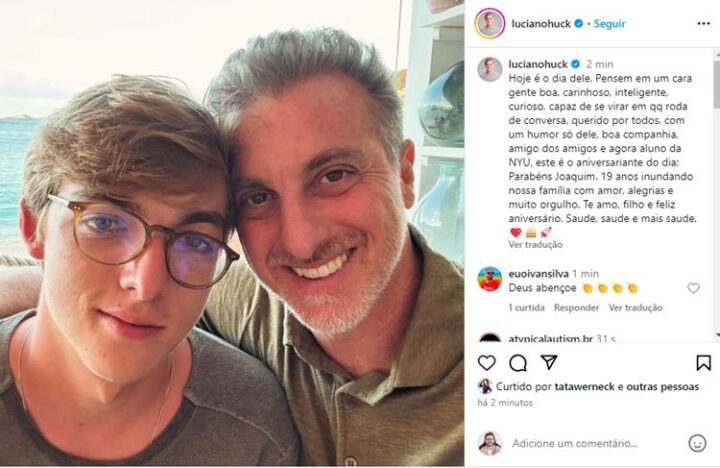Screen dimensions: 720x468
Task: Open the emoji picker in the comment box
Action: (x=697, y=443)
